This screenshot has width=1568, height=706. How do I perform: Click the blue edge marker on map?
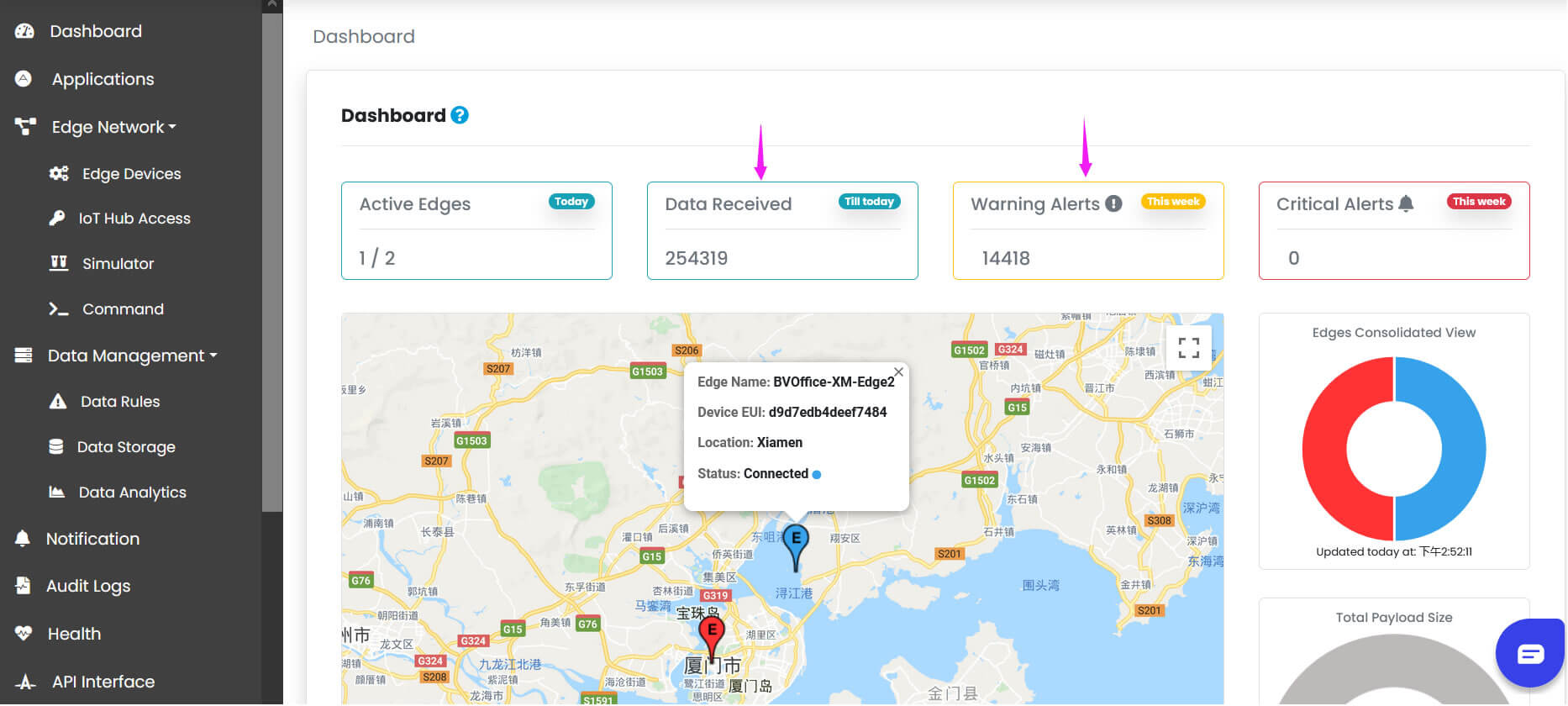tap(795, 546)
